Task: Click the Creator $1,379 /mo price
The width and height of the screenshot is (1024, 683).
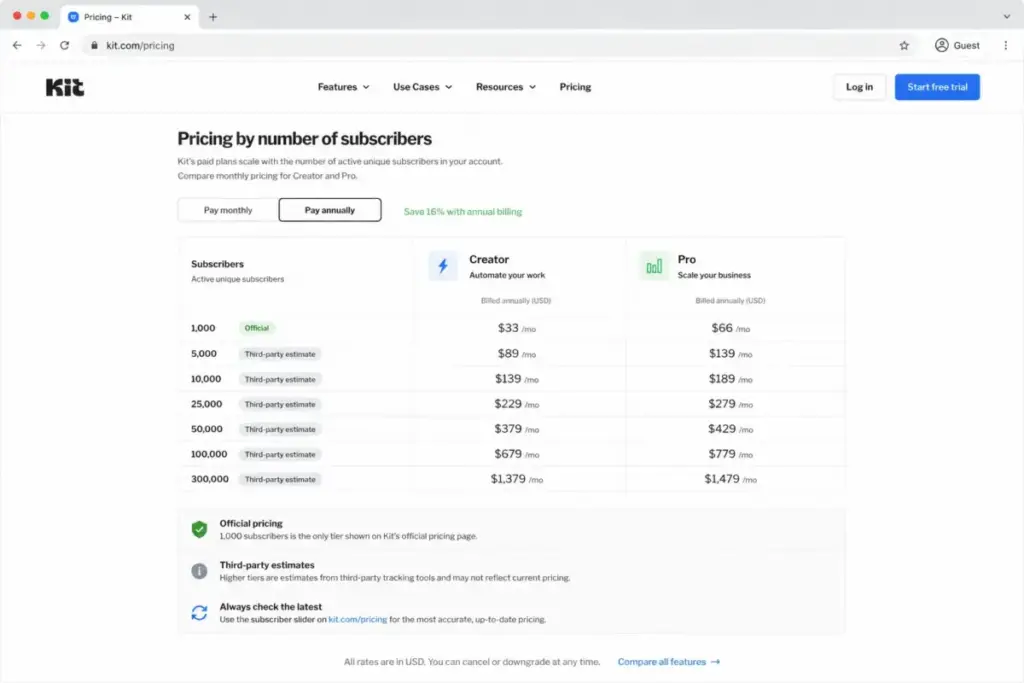Action: tap(517, 479)
